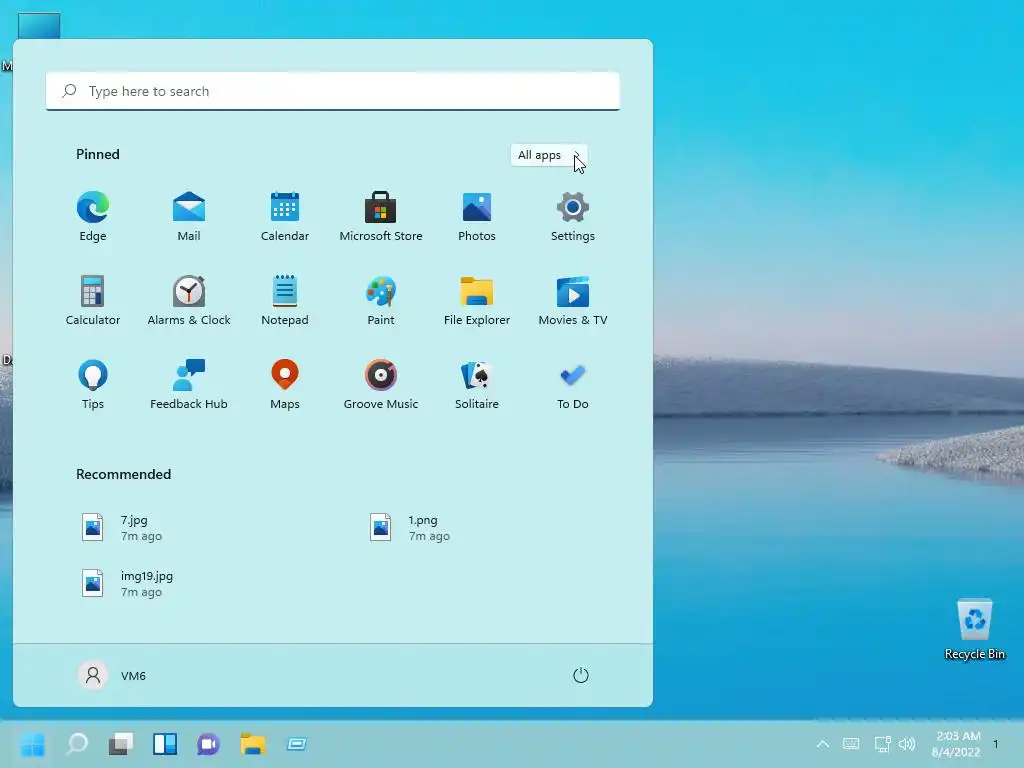
Task: Open the Tips app
Action: coord(93,385)
